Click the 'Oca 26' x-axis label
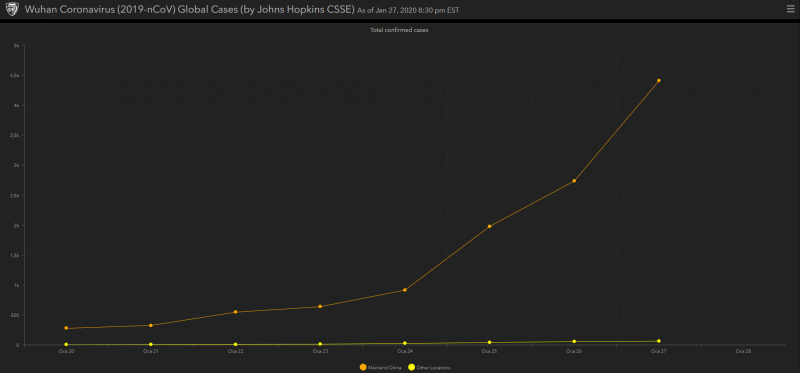 point(574,351)
